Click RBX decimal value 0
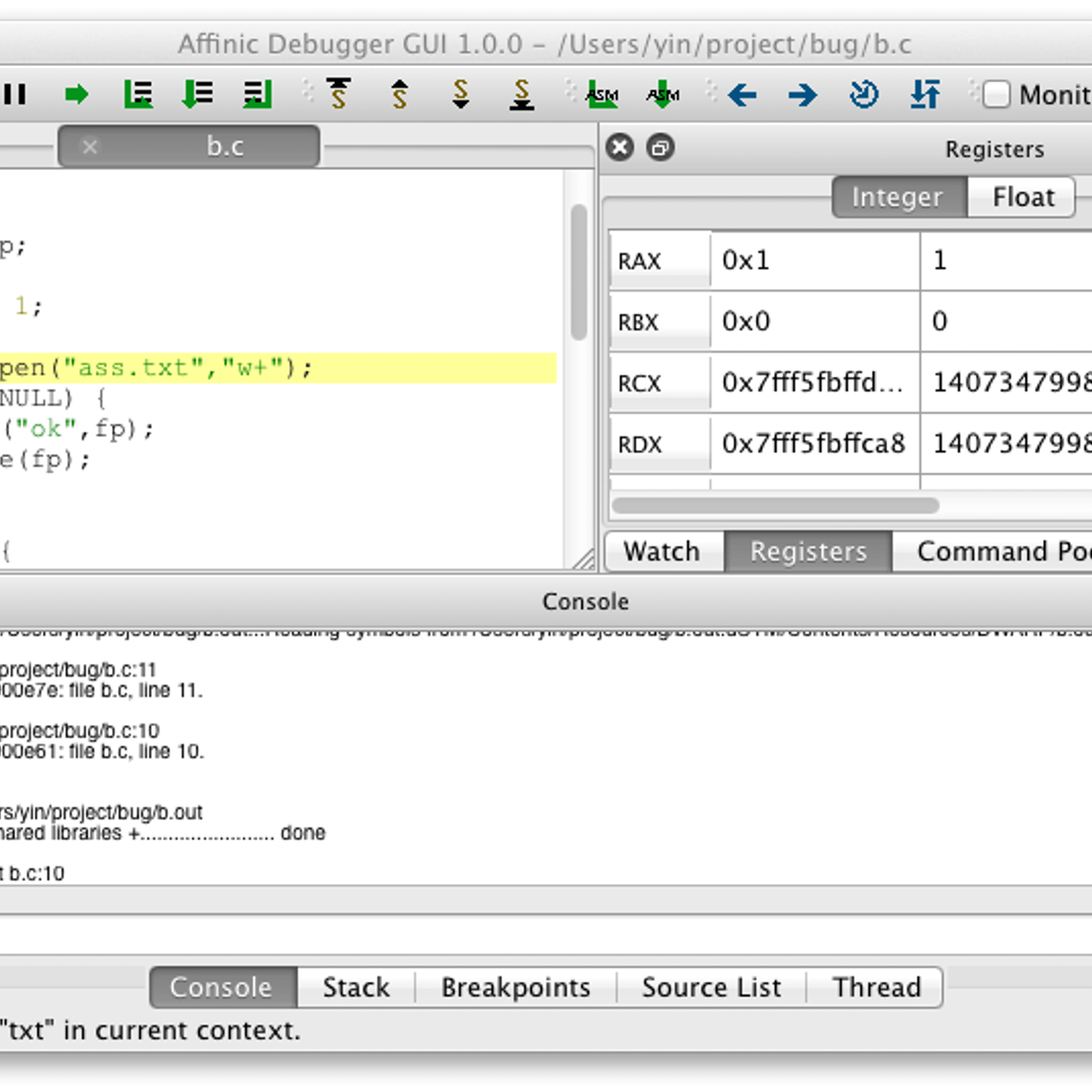Viewport: 1092px width, 1092px height. [1006, 321]
